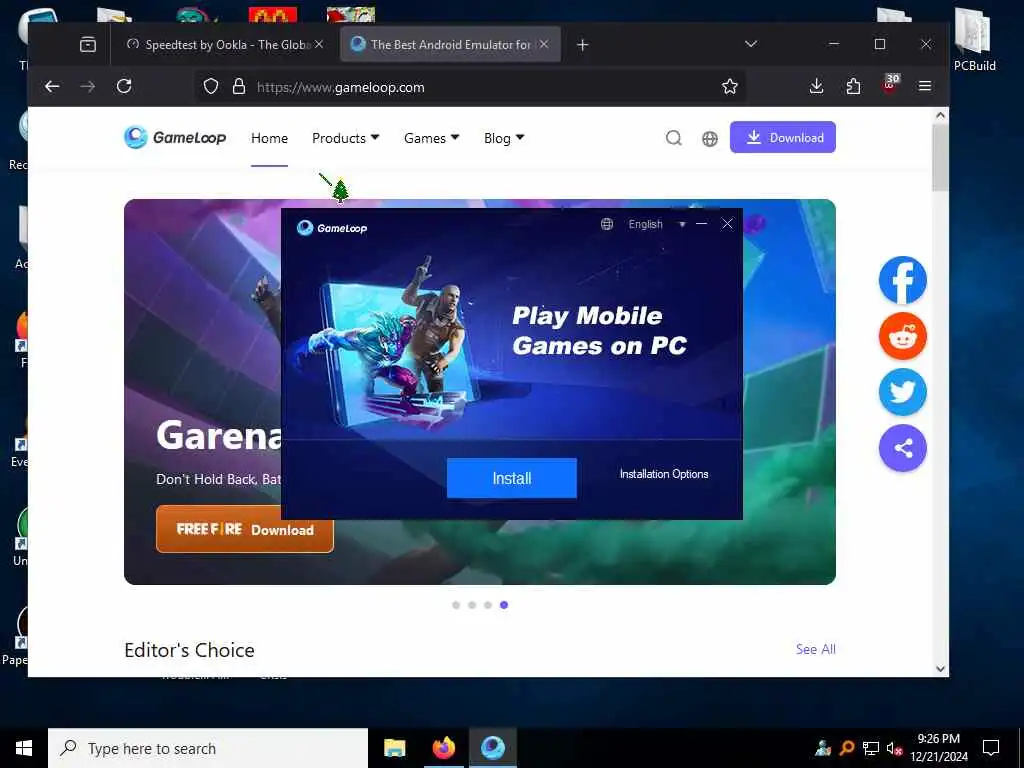The width and height of the screenshot is (1024, 768).
Task: Click the purple Download button in header
Action: 782,137
